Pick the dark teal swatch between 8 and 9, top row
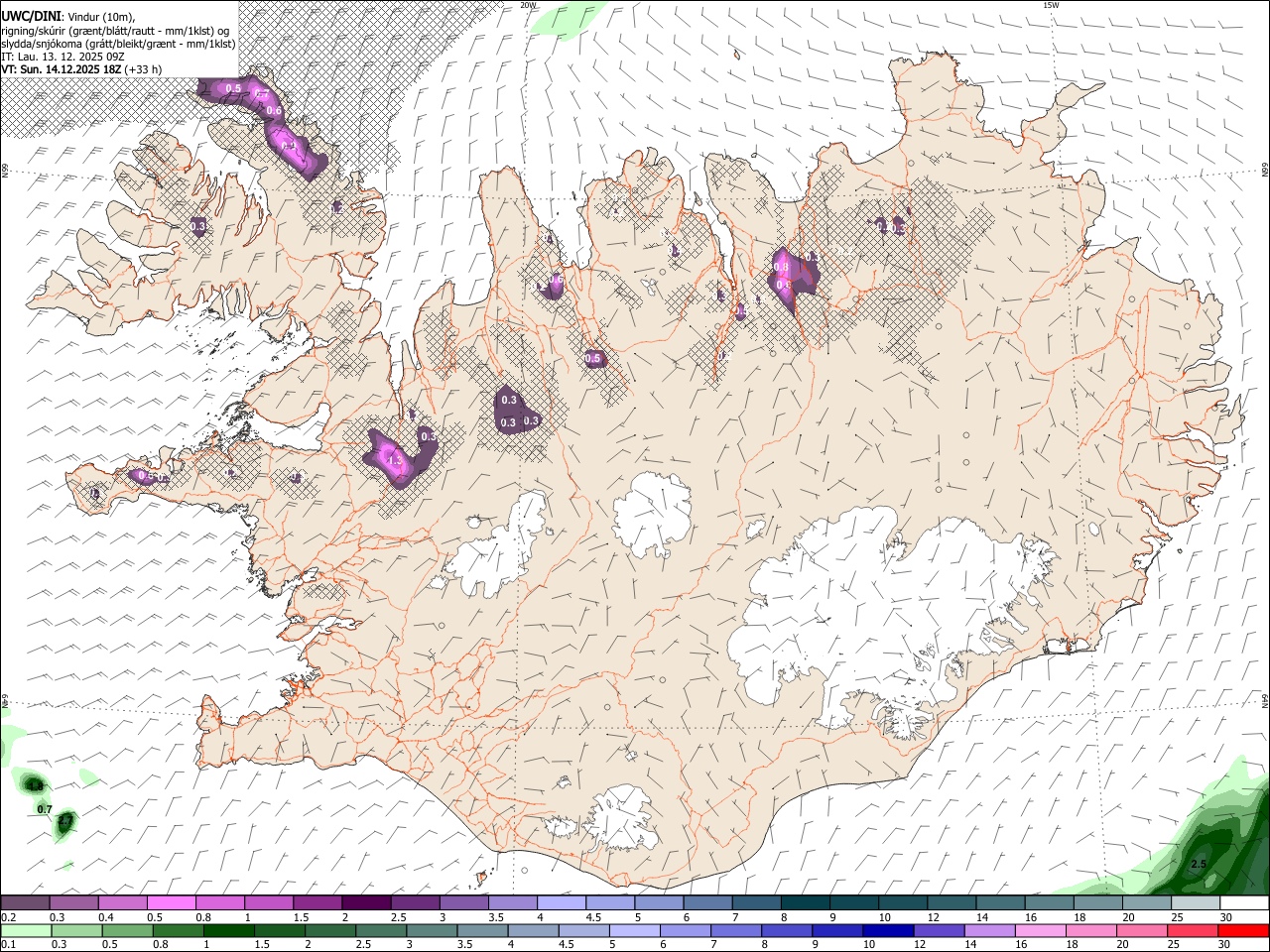 click(805, 903)
